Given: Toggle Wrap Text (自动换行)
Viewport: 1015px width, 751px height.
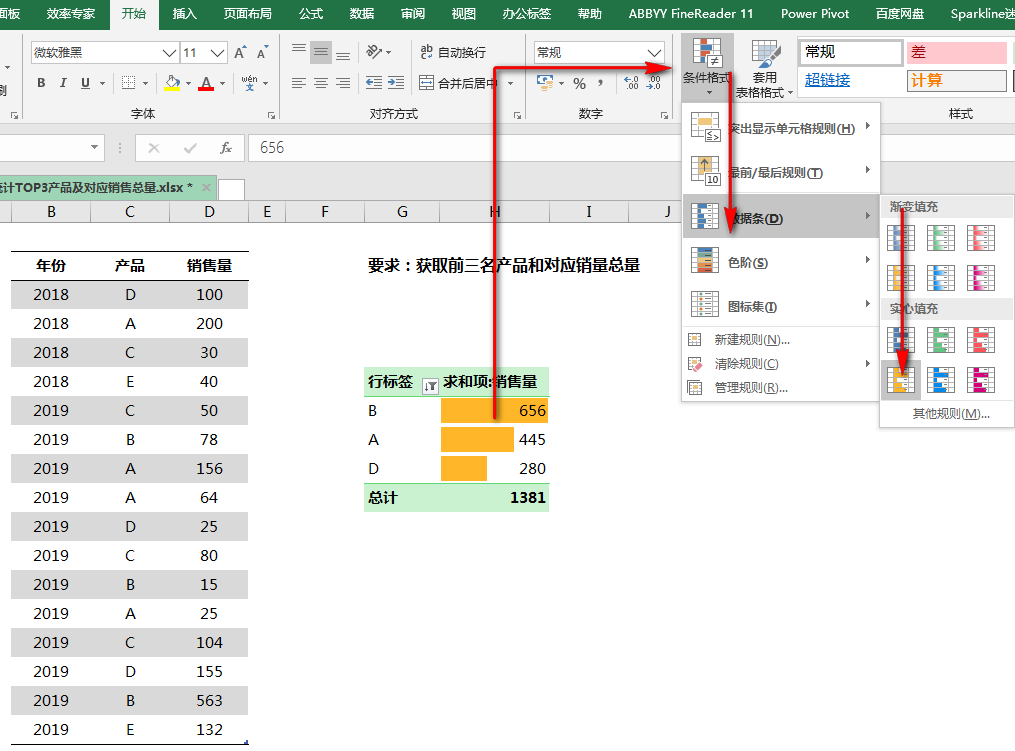Looking at the screenshot, I should (453, 52).
